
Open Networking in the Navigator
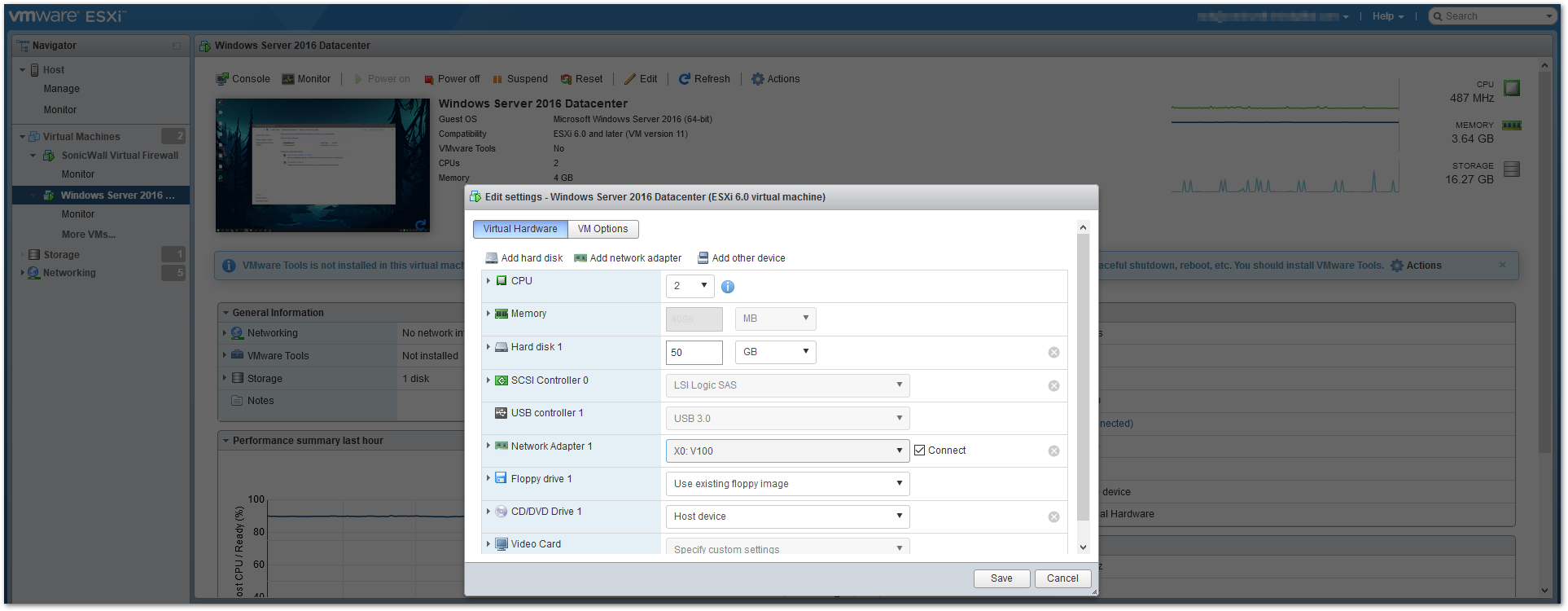click(69, 273)
